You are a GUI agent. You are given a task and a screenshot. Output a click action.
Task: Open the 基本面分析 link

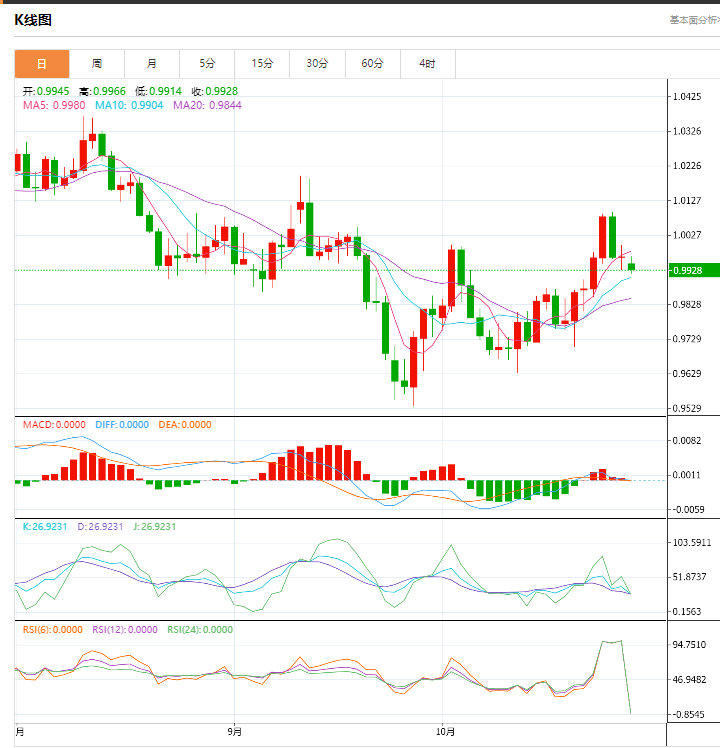[x=694, y=20]
